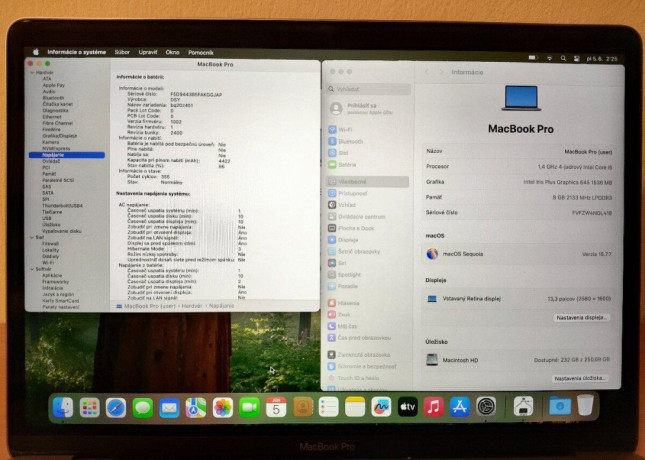Start FaceTime from the Dock
The height and width of the screenshot is (460, 645).
coord(249,408)
